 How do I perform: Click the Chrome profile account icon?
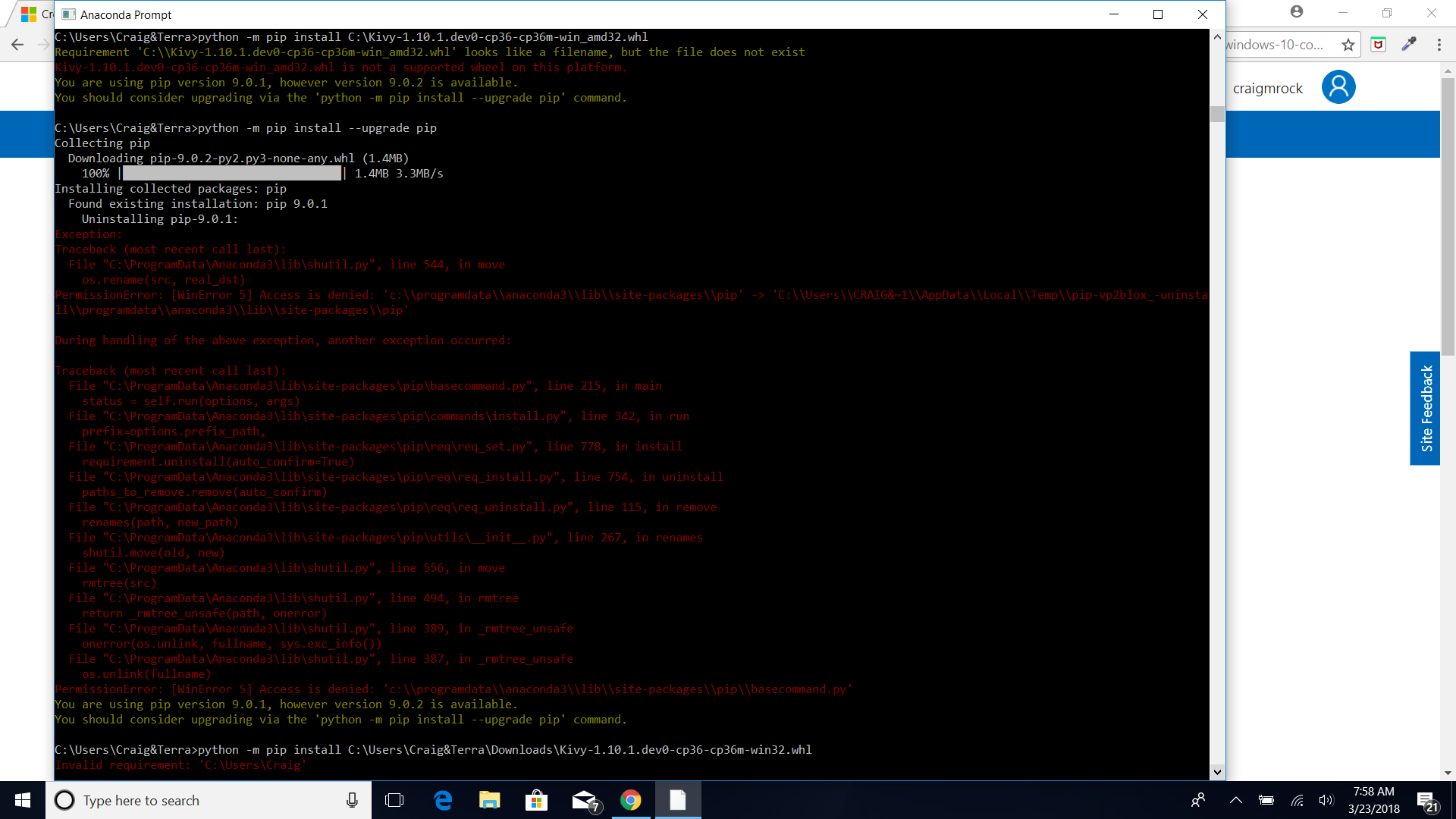coord(1297,11)
